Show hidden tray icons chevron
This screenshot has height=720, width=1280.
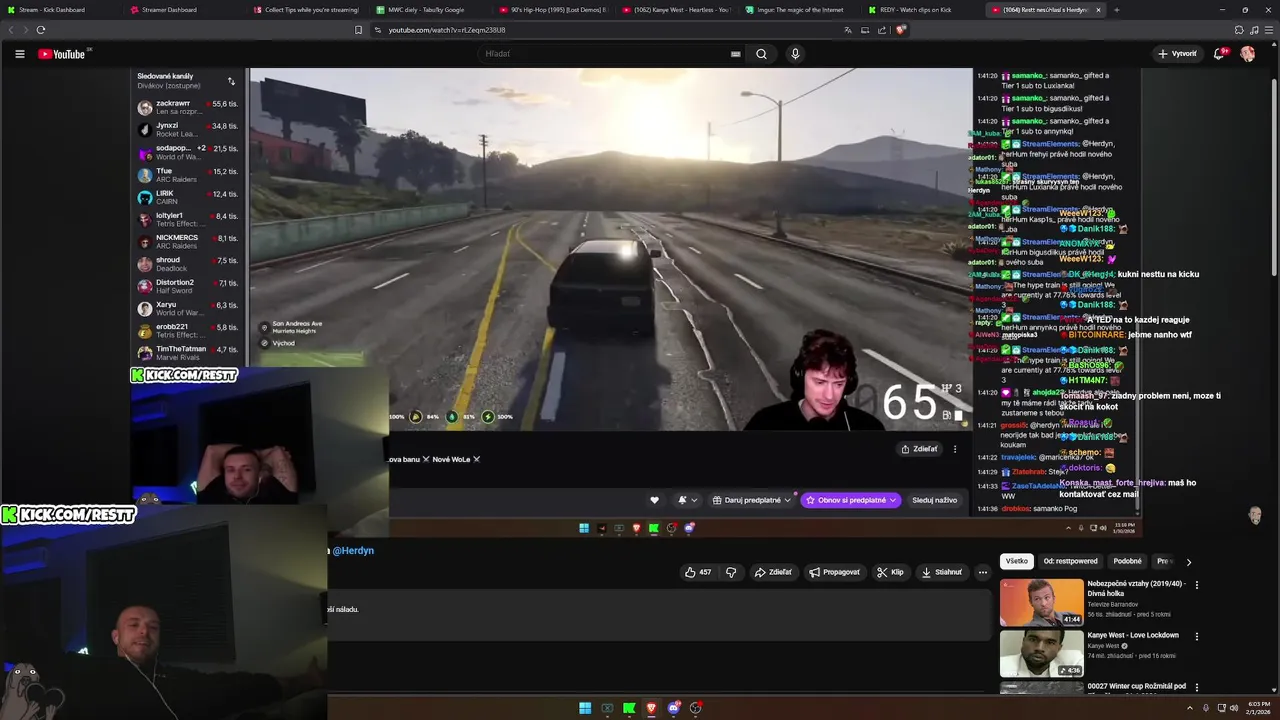click(1190, 708)
